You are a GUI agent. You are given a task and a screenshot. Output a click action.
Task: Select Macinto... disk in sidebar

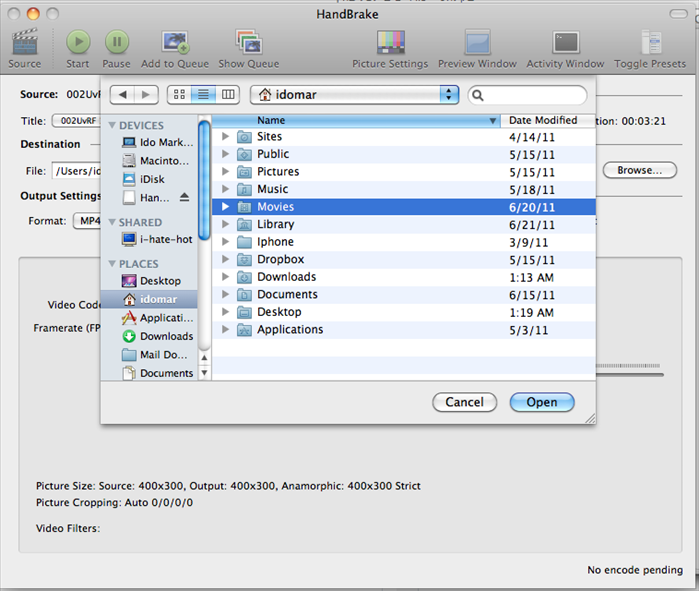tap(150, 160)
